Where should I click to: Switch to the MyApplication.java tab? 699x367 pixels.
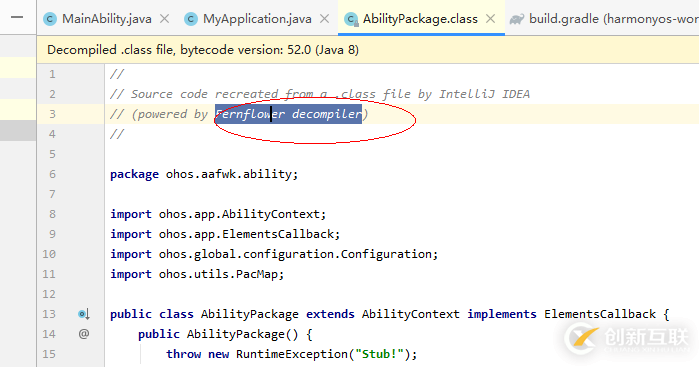coord(257,19)
